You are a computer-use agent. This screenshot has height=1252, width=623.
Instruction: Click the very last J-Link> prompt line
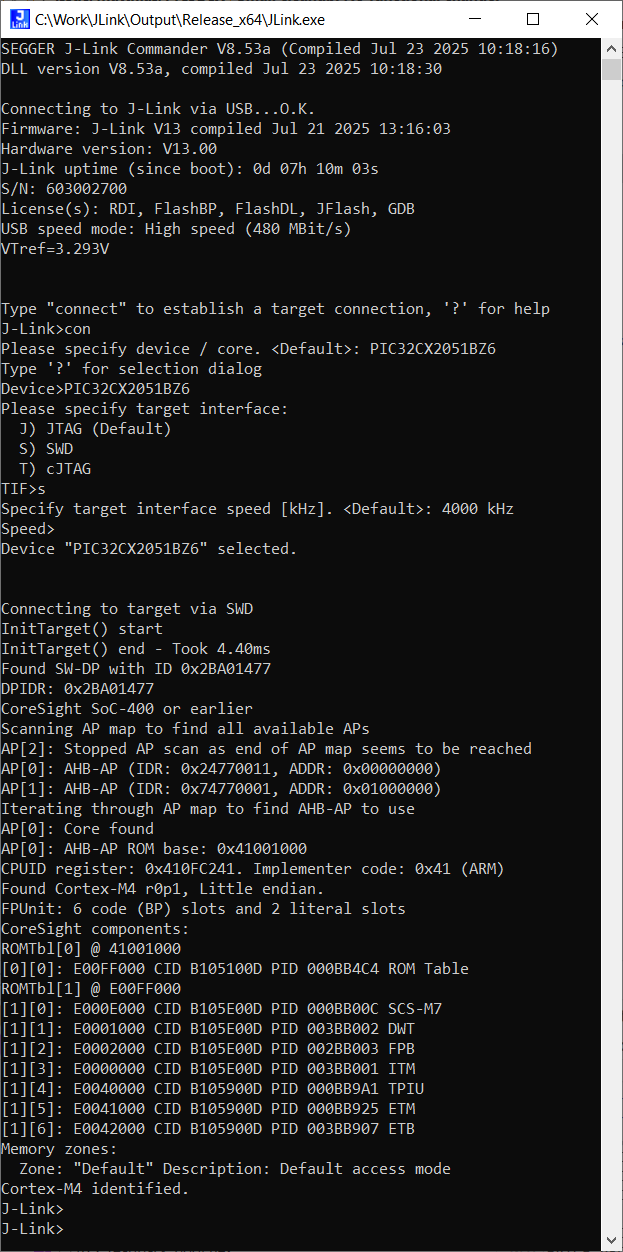tap(32, 1228)
